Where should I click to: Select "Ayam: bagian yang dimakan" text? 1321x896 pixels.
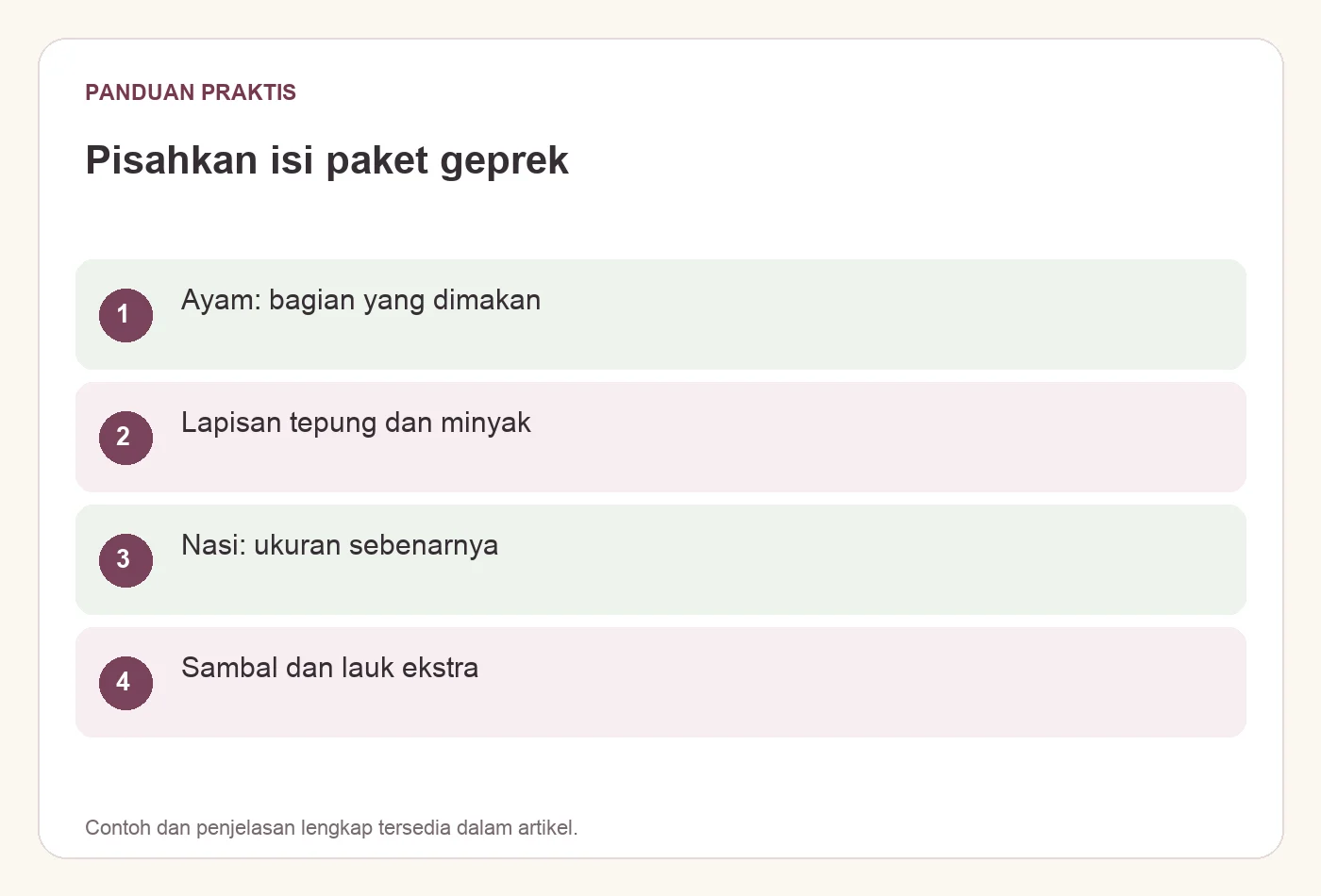coord(360,300)
